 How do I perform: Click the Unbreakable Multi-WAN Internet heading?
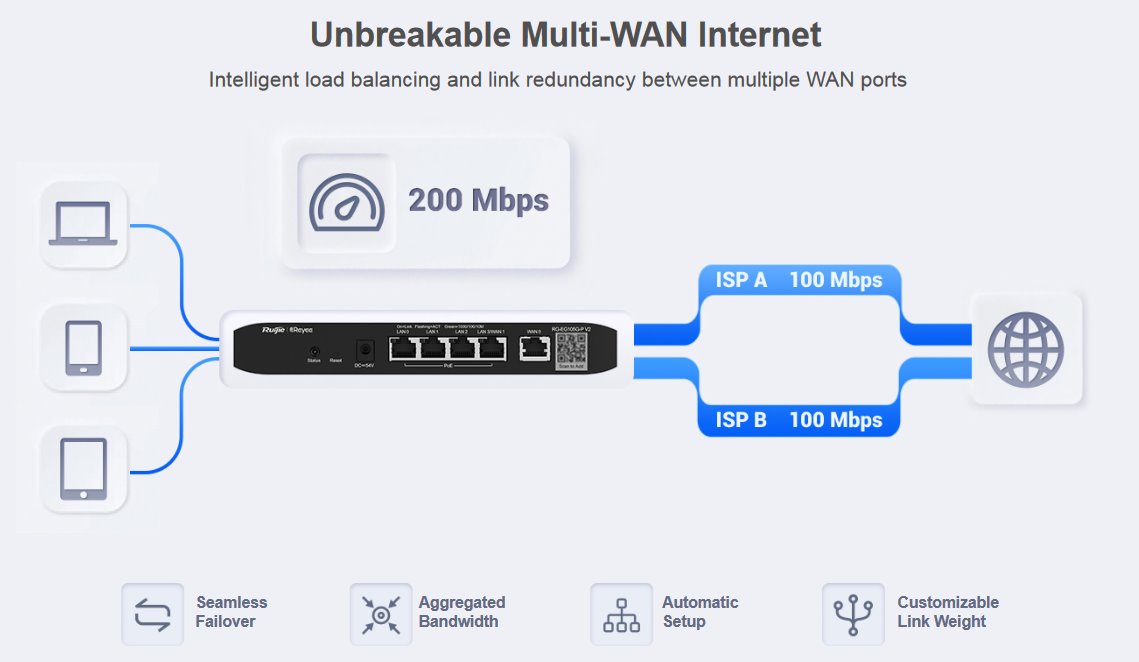(x=566, y=35)
